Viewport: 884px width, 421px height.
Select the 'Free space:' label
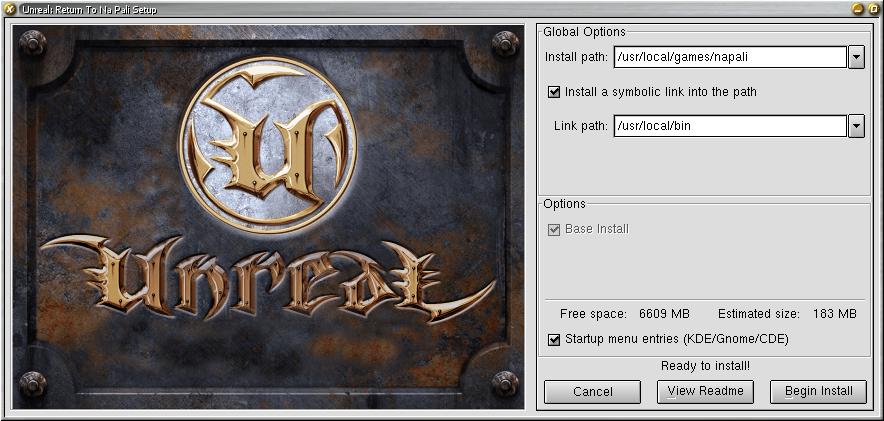pos(593,314)
